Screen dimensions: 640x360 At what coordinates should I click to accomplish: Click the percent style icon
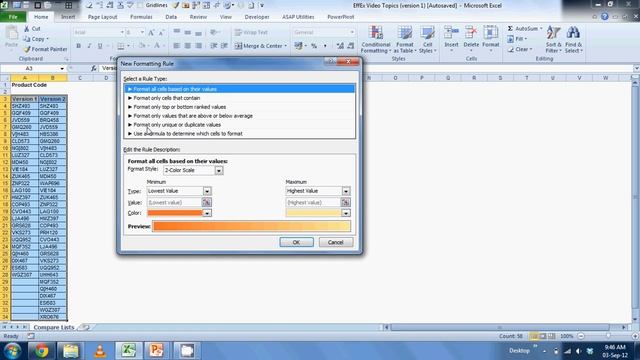pos(314,46)
